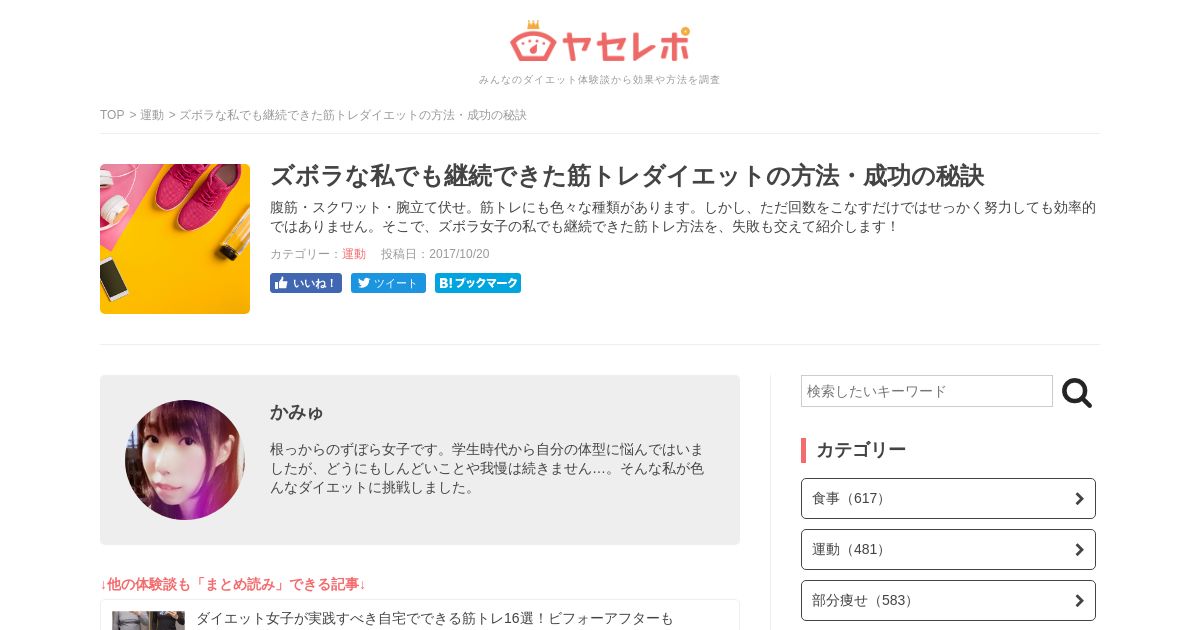Open the 運動 breadcrumb link

[x=152, y=115]
